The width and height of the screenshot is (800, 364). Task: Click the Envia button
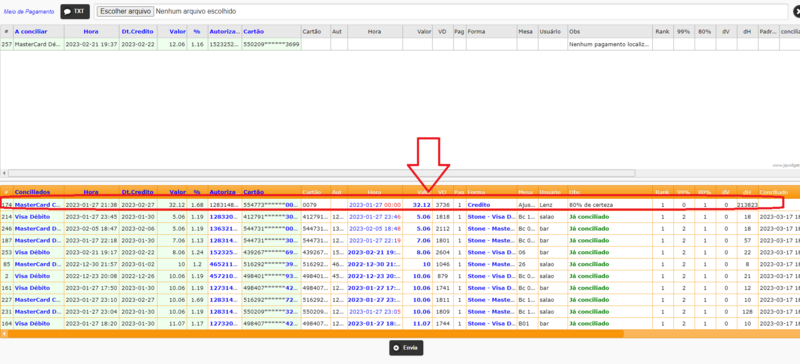click(406, 348)
